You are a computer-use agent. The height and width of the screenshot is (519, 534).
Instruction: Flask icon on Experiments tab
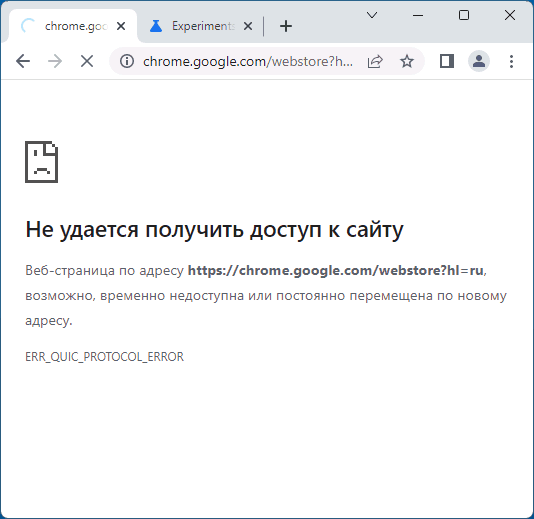coord(156,26)
